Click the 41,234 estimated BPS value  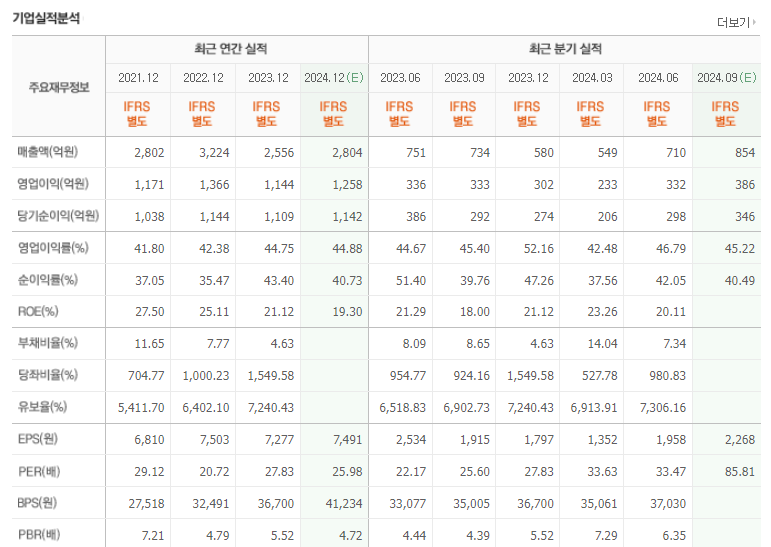pyautogui.click(x=344, y=504)
